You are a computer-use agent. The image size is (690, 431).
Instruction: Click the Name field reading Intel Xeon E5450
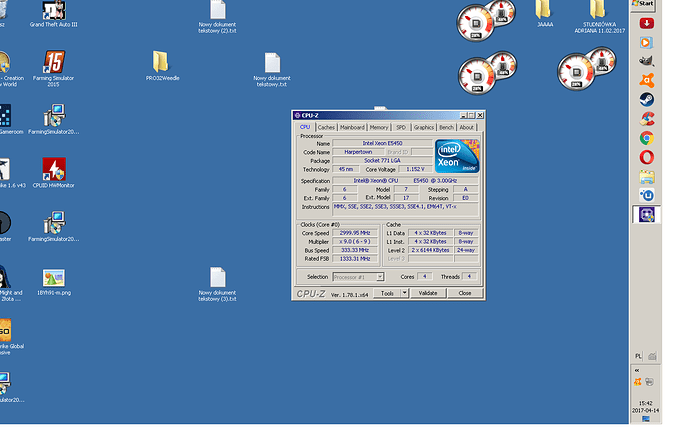coord(382,143)
